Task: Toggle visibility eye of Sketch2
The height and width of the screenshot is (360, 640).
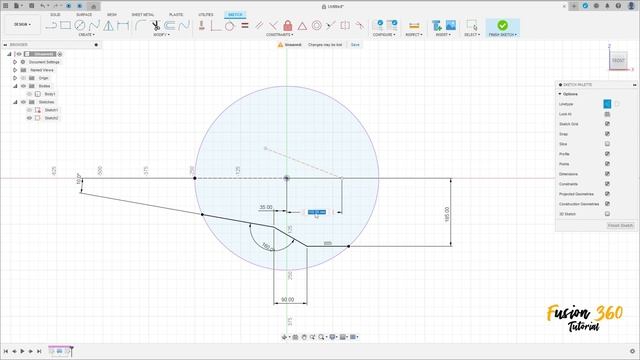Action: [x=29, y=118]
